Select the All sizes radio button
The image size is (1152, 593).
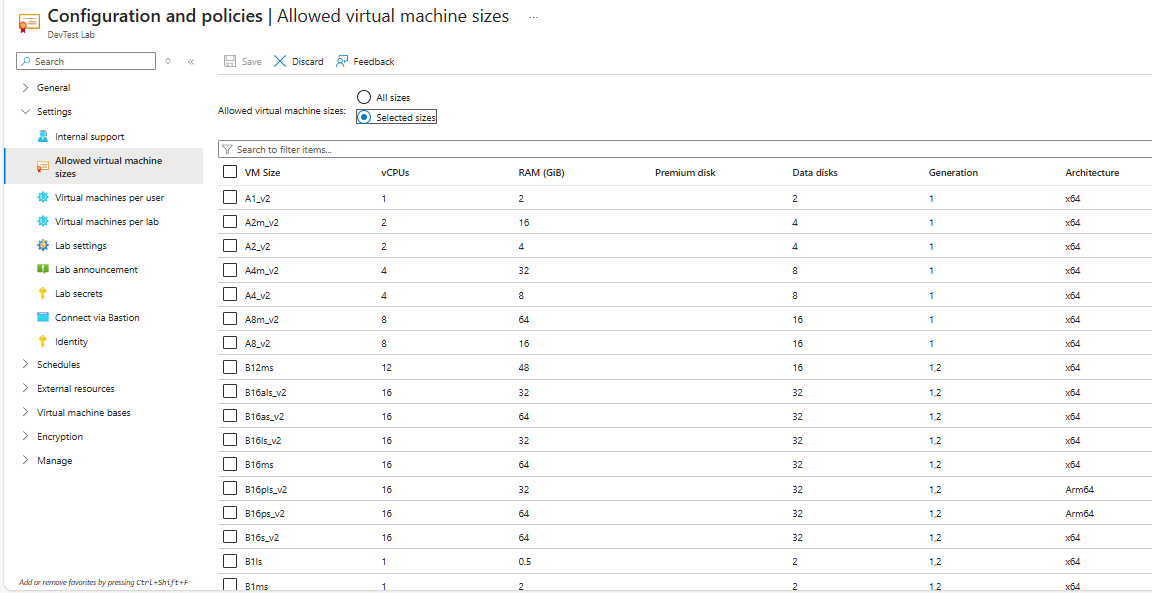(x=363, y=97)
